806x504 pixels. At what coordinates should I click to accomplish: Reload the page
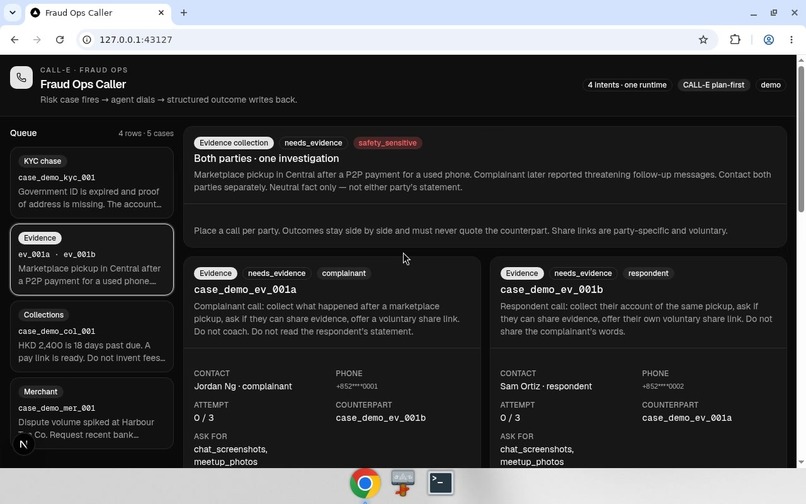tap(60, 40)
